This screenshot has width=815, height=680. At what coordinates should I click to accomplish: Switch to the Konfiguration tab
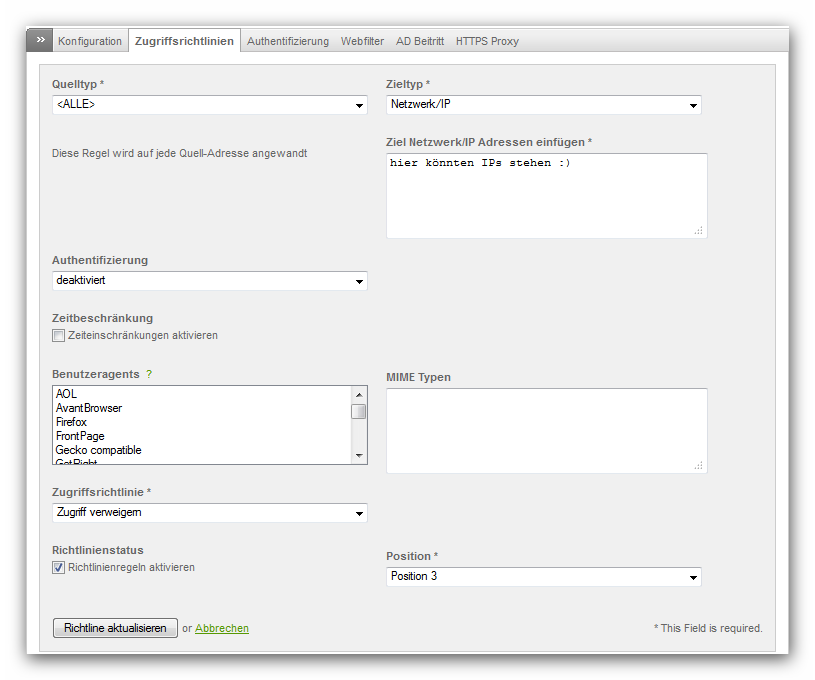[x=90, y=41]
